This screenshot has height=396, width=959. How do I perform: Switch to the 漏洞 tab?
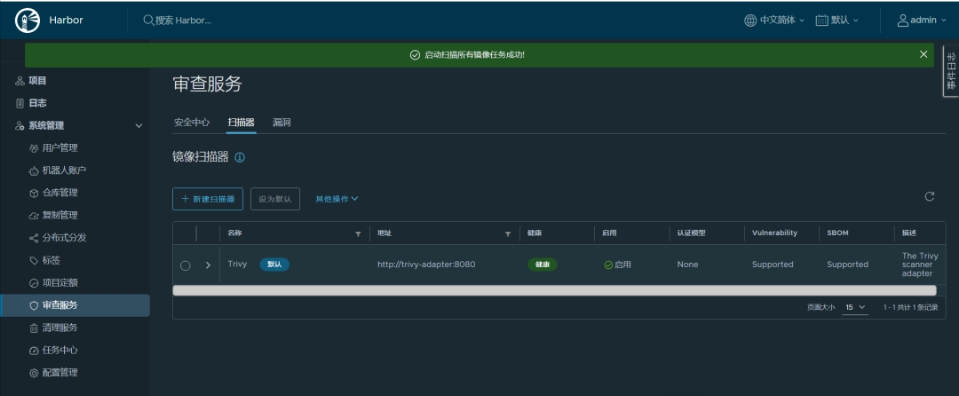(x=281, y=122)
